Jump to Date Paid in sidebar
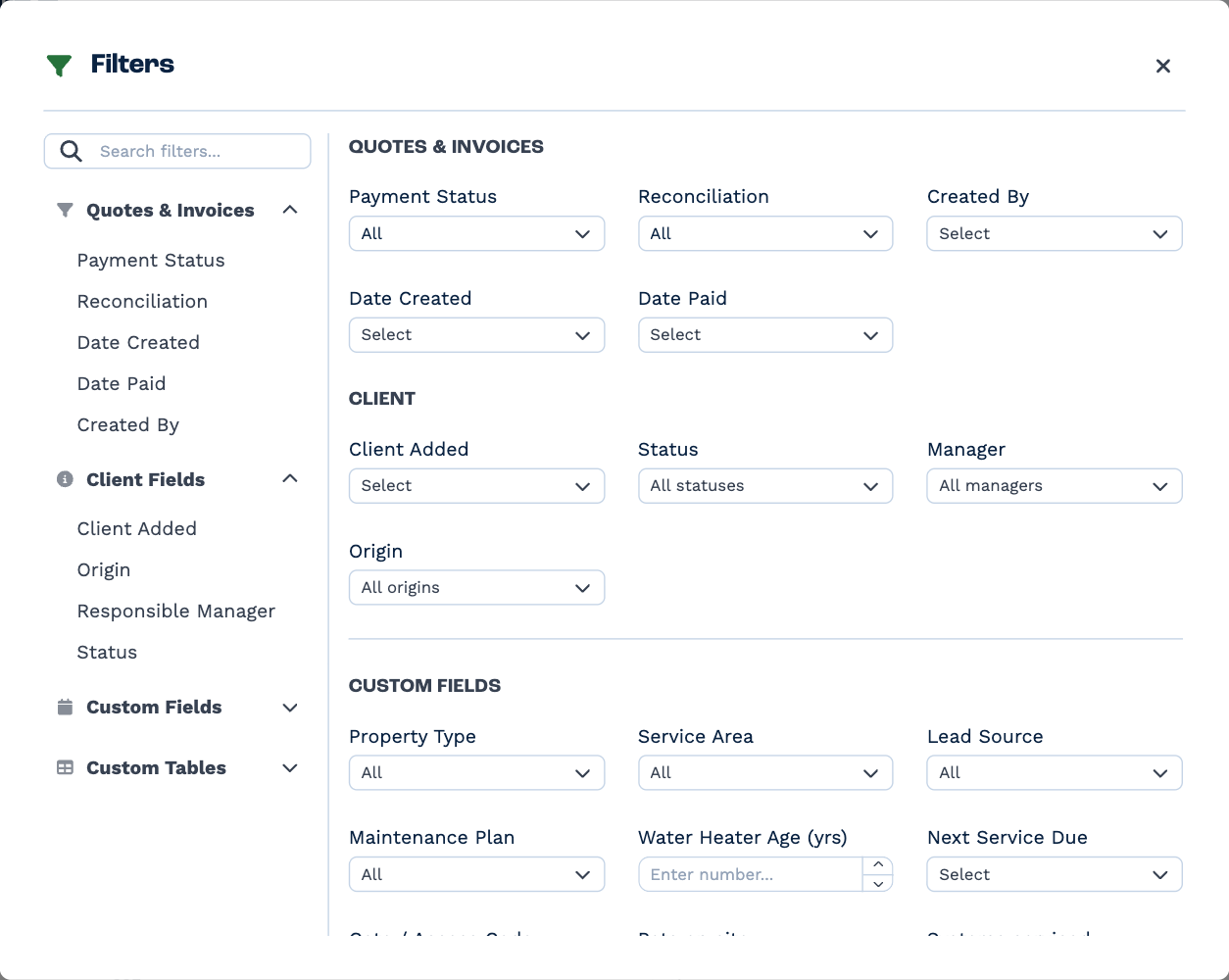1229x980 pixels. (x=122, y=384)
